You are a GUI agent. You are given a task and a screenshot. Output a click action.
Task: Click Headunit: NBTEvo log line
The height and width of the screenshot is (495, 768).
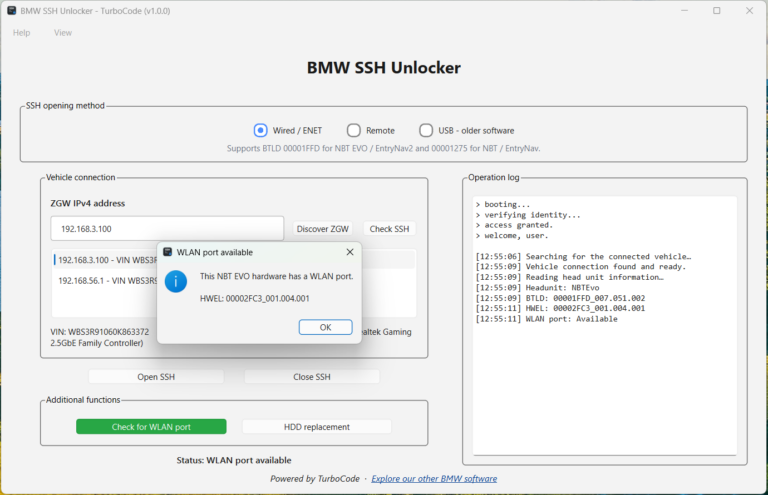(x=537, y=287)
